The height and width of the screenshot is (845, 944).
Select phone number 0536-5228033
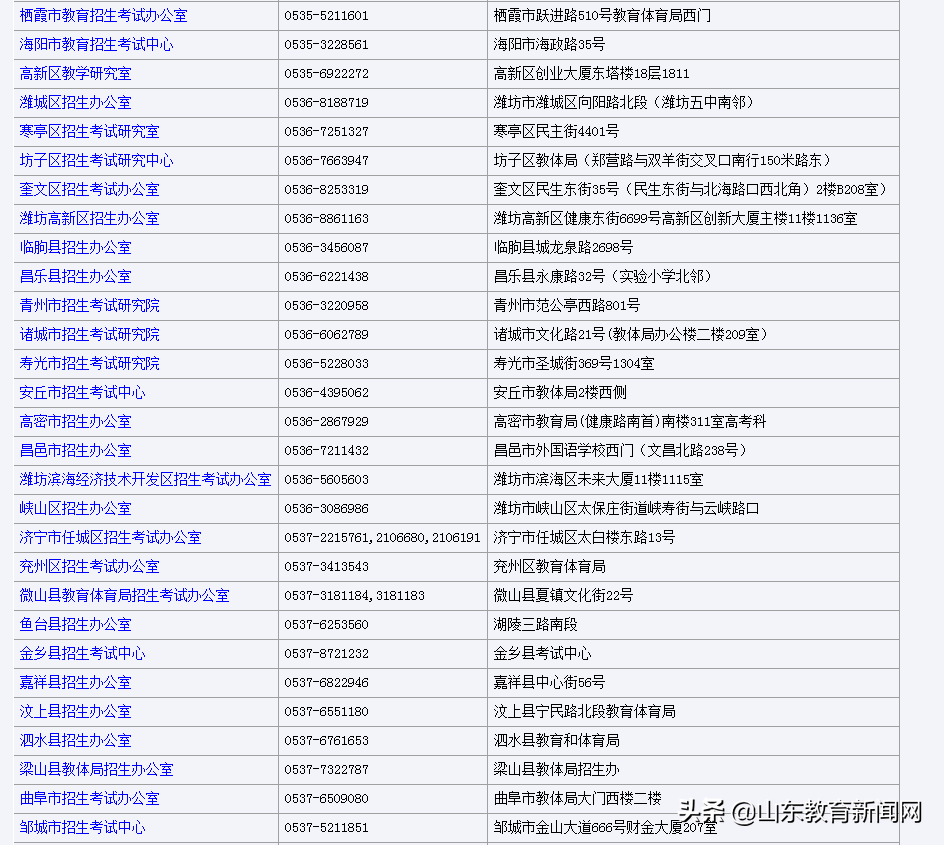tap(326, 364)
